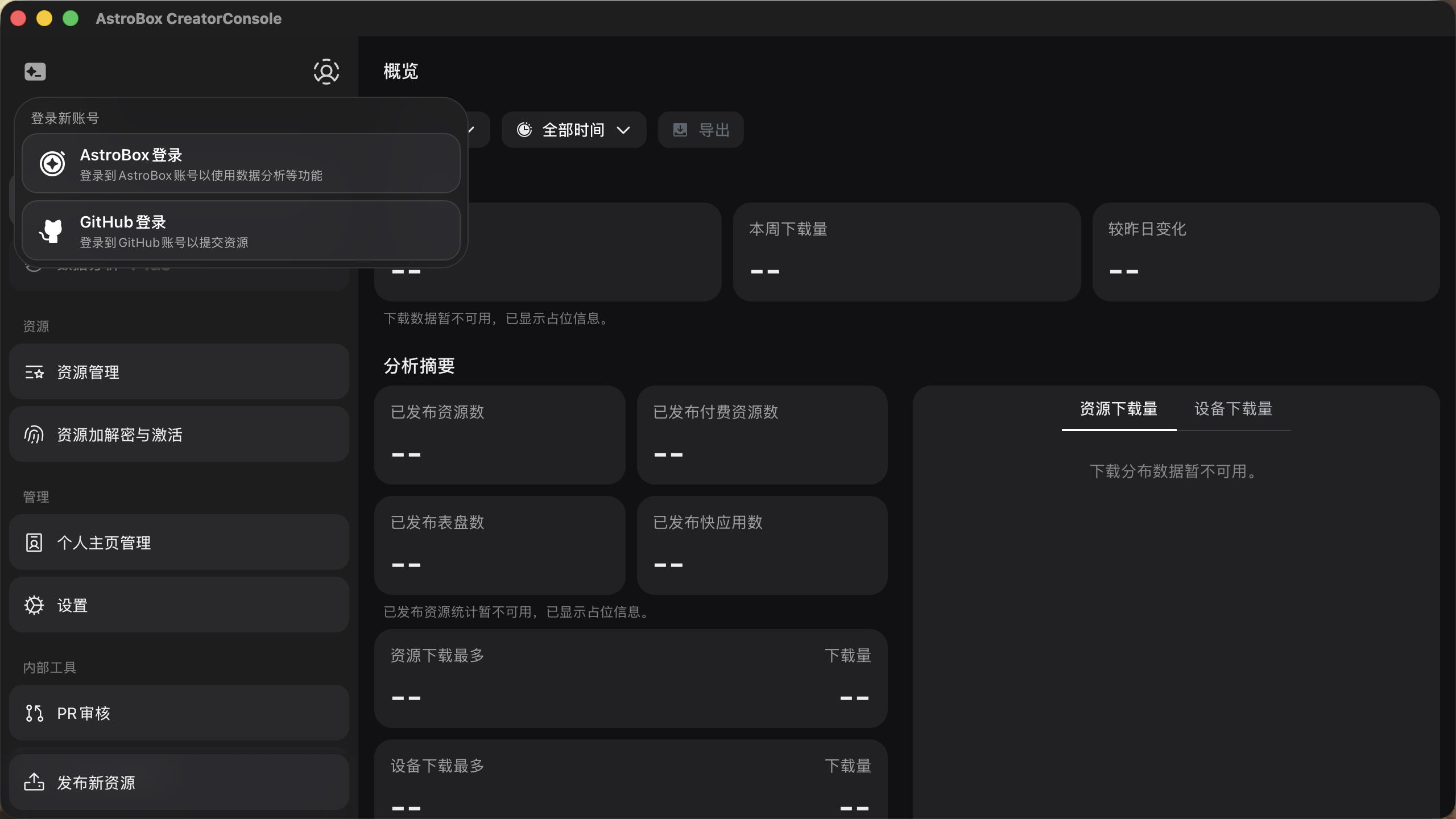This screenshot has height=819, width=1456.
Task: Click the 资源下载最多 heading
Action: tap(437, 656)
